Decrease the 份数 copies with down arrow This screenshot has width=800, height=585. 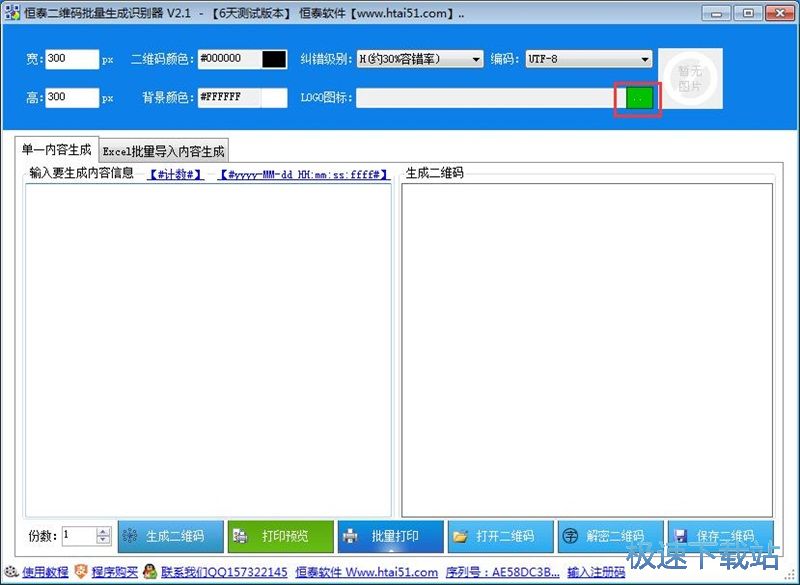click(x=103, y=540)
